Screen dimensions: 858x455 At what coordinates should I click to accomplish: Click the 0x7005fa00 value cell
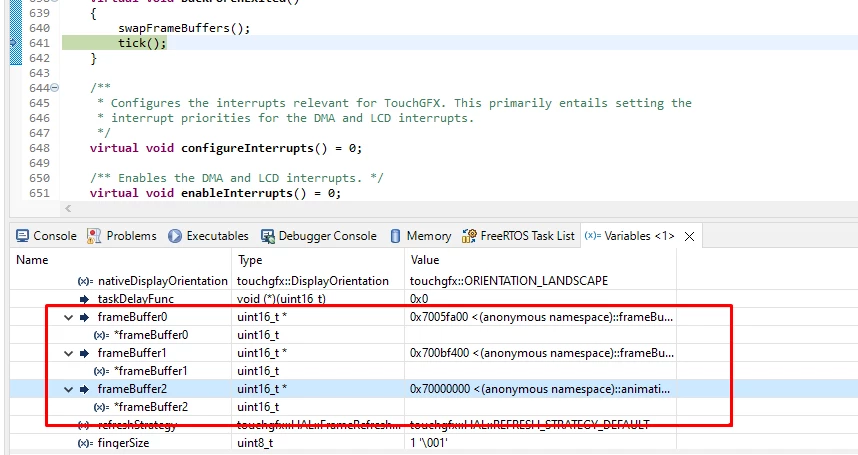tap(541, 317)
